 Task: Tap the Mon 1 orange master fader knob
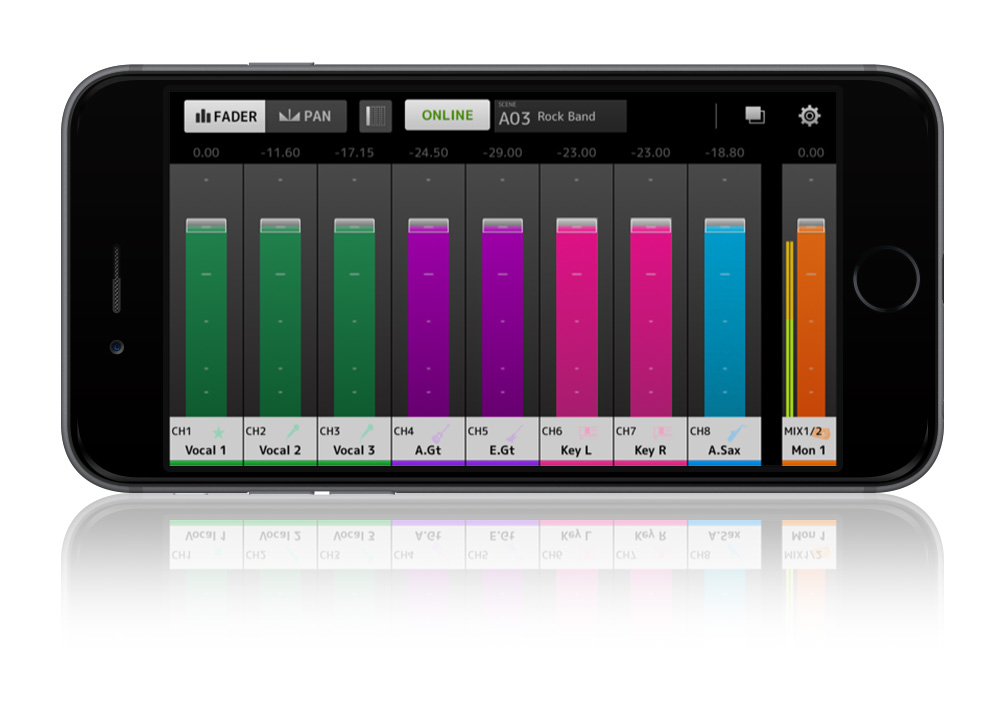pos(811,225)
